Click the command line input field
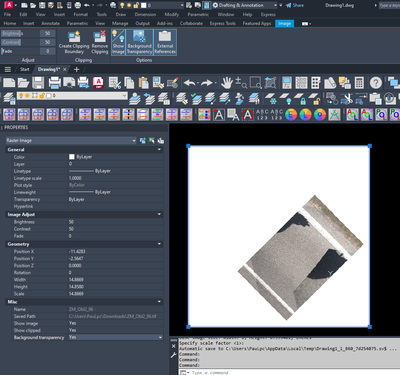This screenshot has width=400, height=375. pos(289,372)
